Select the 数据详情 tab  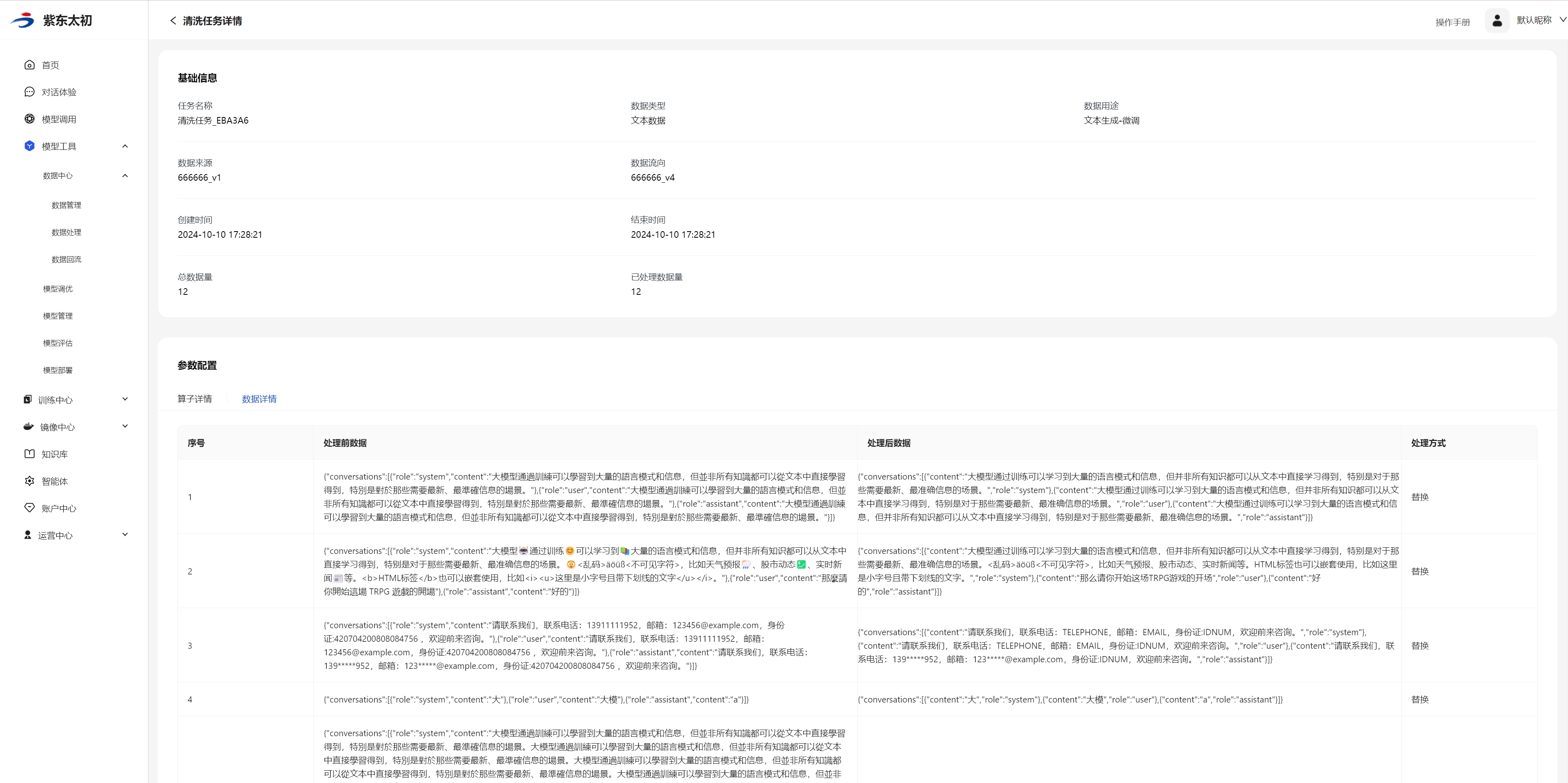pyautogui.click(x=259, y=399)
